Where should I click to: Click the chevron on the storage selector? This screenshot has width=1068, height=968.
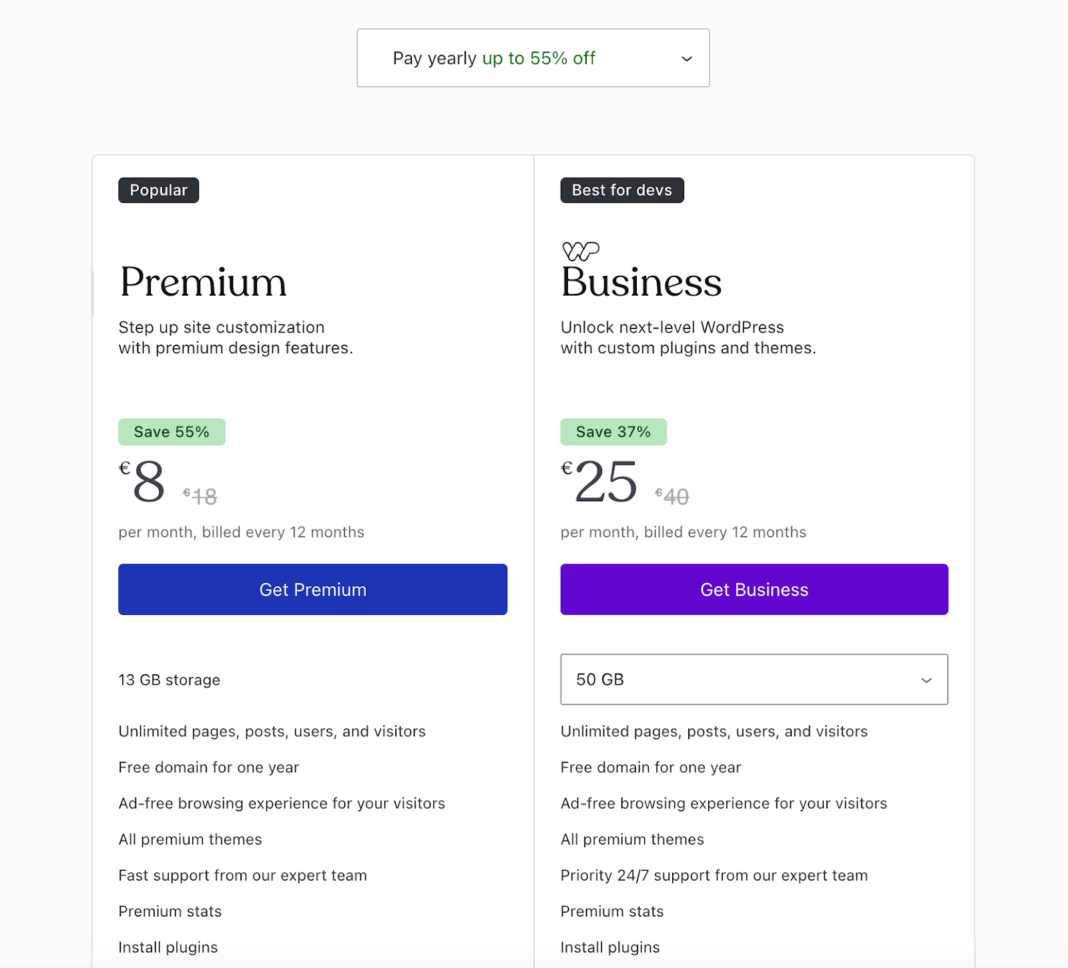[926, 679]
